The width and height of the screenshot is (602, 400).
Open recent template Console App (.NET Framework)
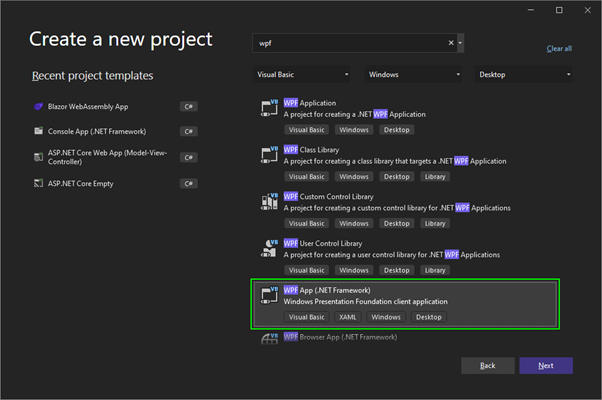[x=97, y=131]
